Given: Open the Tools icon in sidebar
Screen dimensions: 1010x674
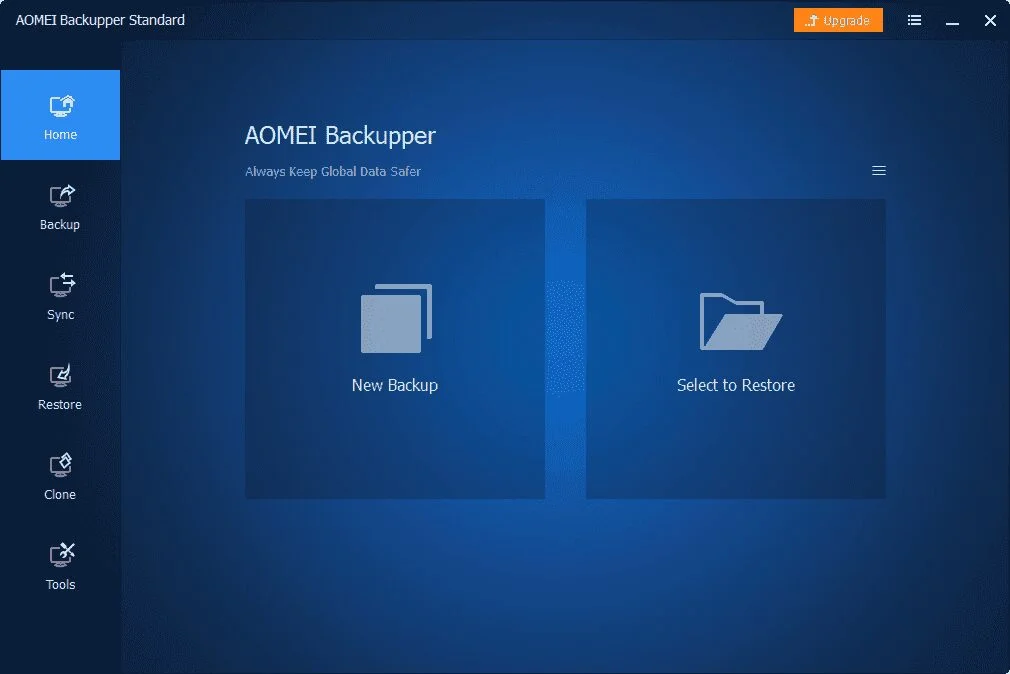Looking at the screenshot, I should [x=61, y=556].
